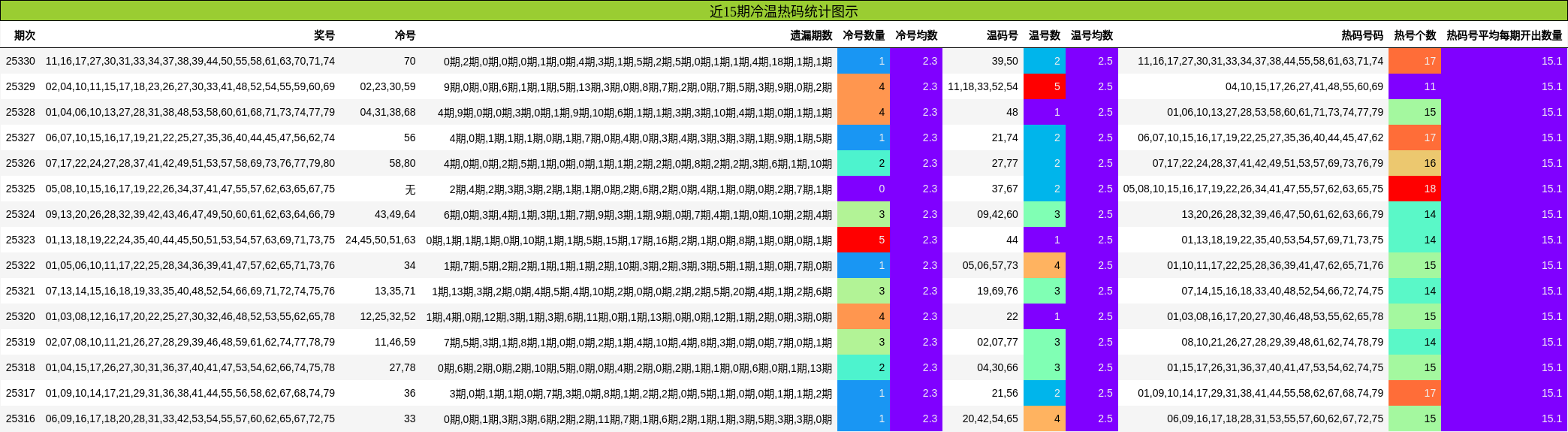Click period cell 25321

click(x=20, y=291)
